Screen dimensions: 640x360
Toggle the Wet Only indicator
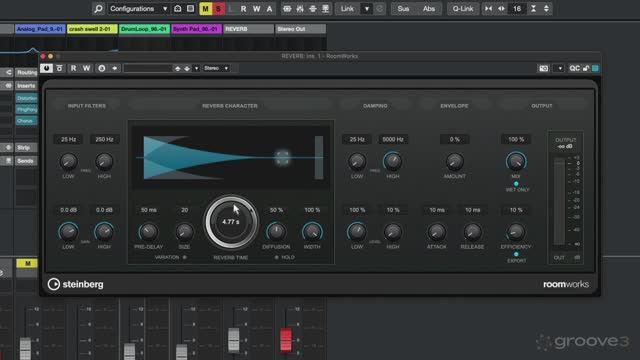[516, 184]
